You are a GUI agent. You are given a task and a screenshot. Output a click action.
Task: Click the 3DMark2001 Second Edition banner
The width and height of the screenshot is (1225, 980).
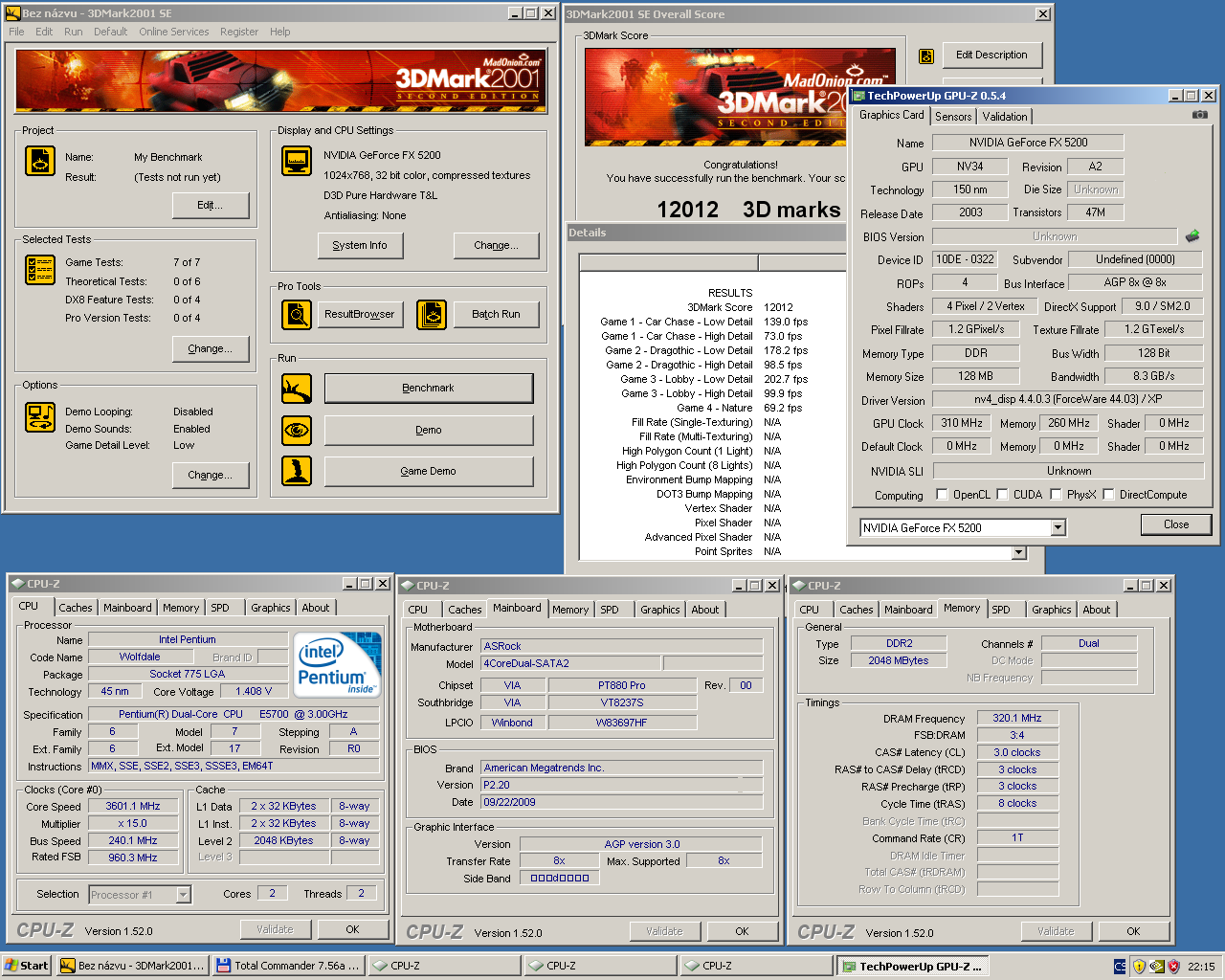pyautogui.click(x=281, y=81)
